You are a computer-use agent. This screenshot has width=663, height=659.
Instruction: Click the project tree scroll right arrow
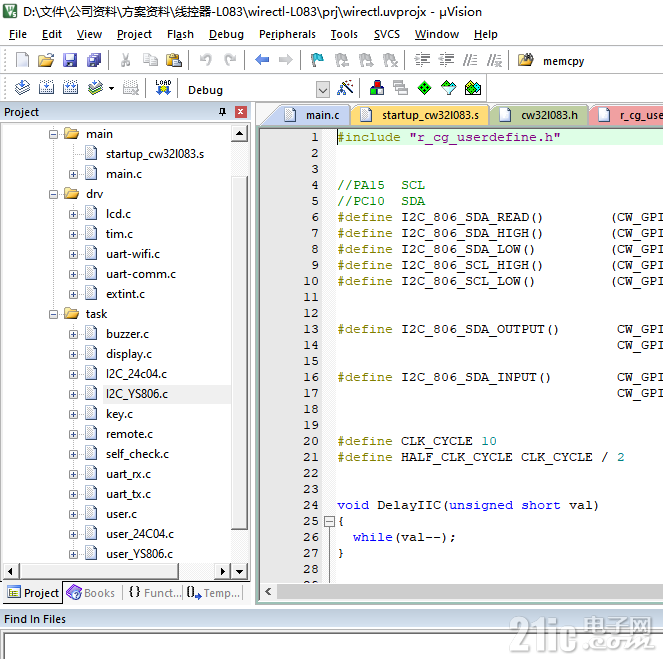[x=222, y=571]
